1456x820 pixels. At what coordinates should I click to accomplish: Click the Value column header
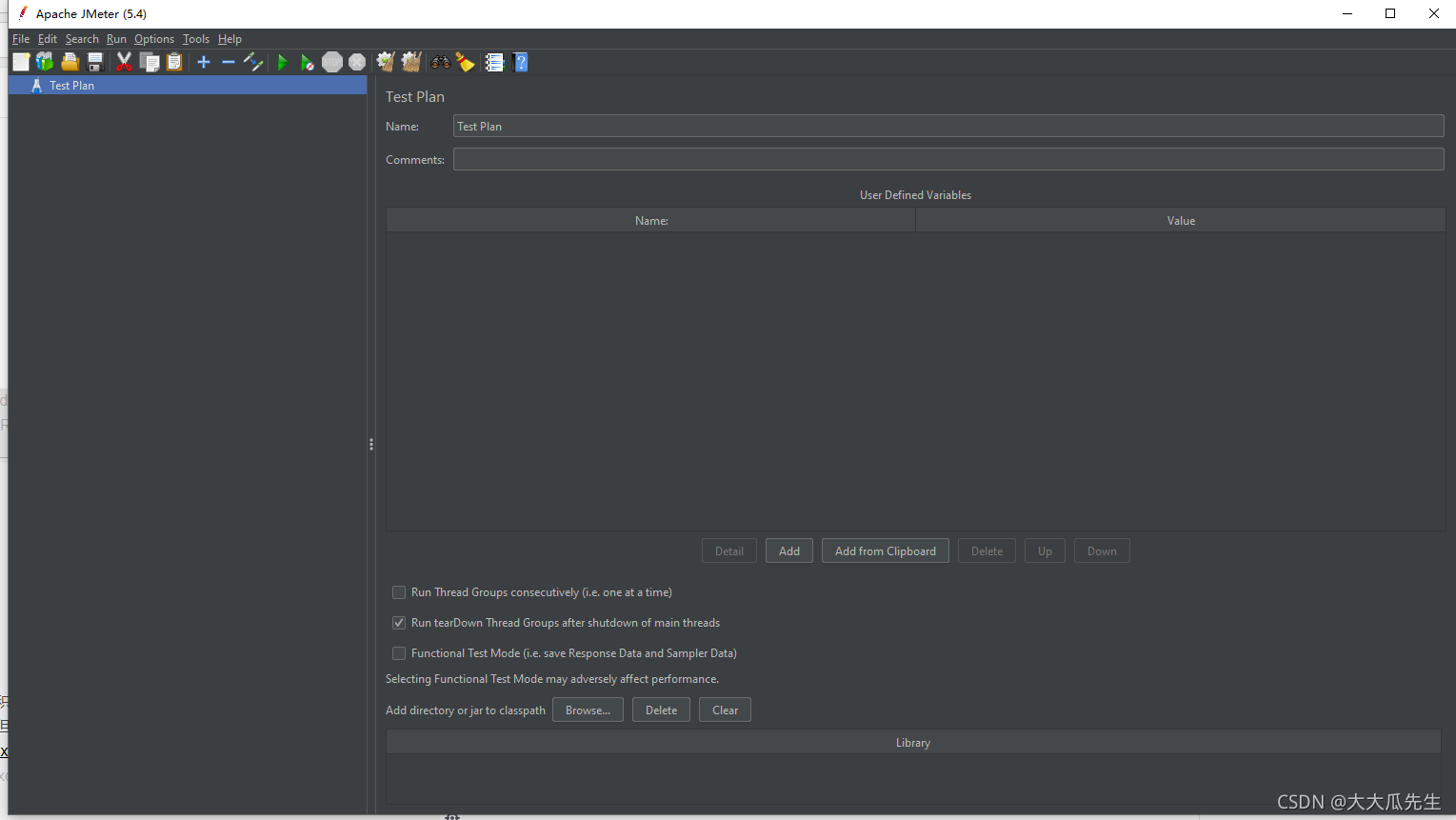(1181, 220)
